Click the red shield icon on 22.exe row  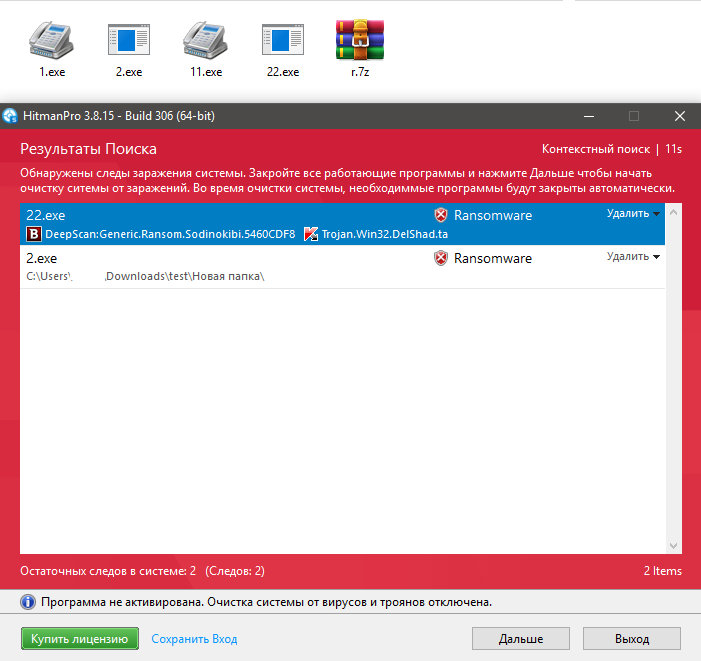(441, 215)
